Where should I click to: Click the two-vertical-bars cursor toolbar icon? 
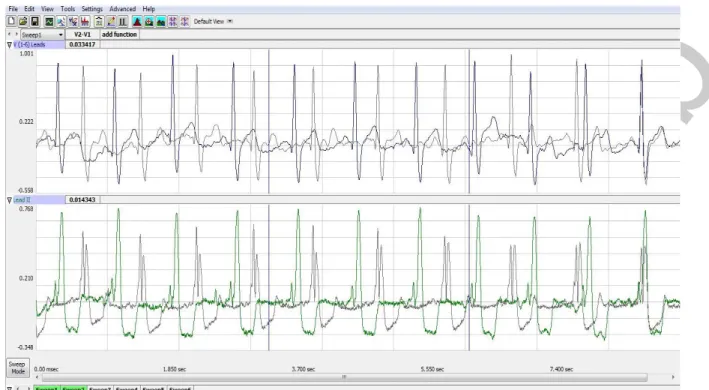click(123, 21)
